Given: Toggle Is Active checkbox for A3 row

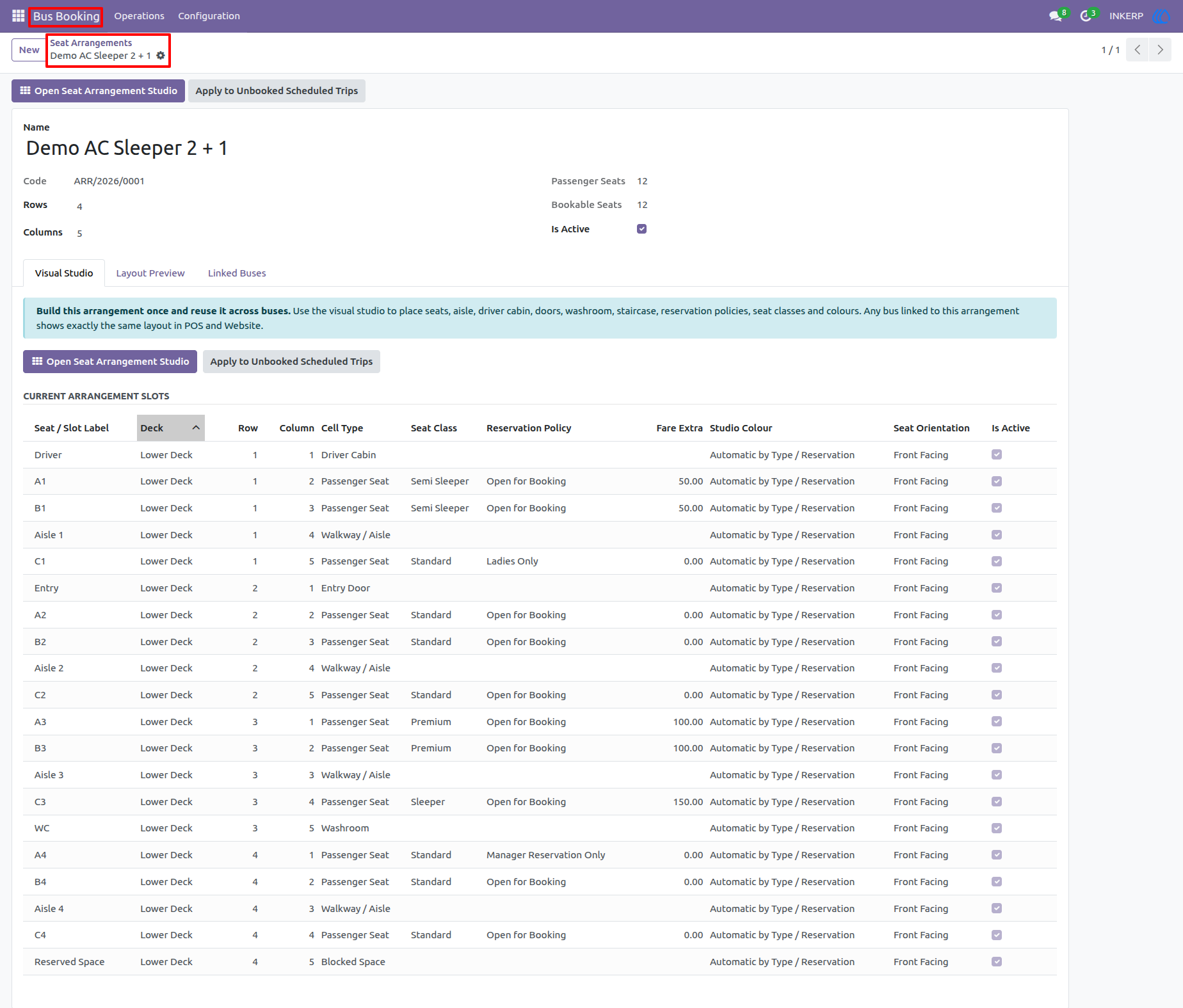Looking at the screenshot, I should click(x=997, y=722).
